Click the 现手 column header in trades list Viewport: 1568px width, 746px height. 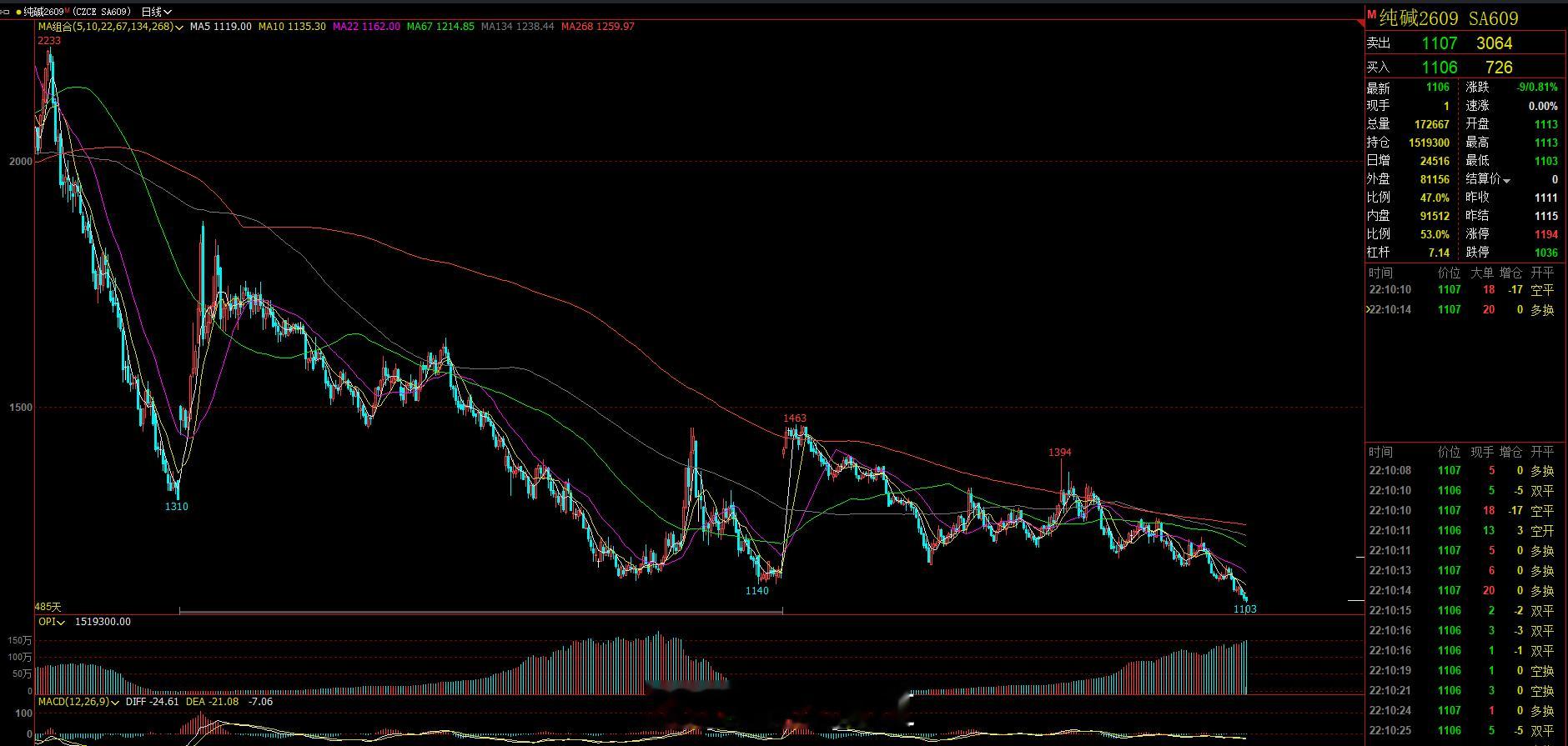click(x=1481, y=452)
